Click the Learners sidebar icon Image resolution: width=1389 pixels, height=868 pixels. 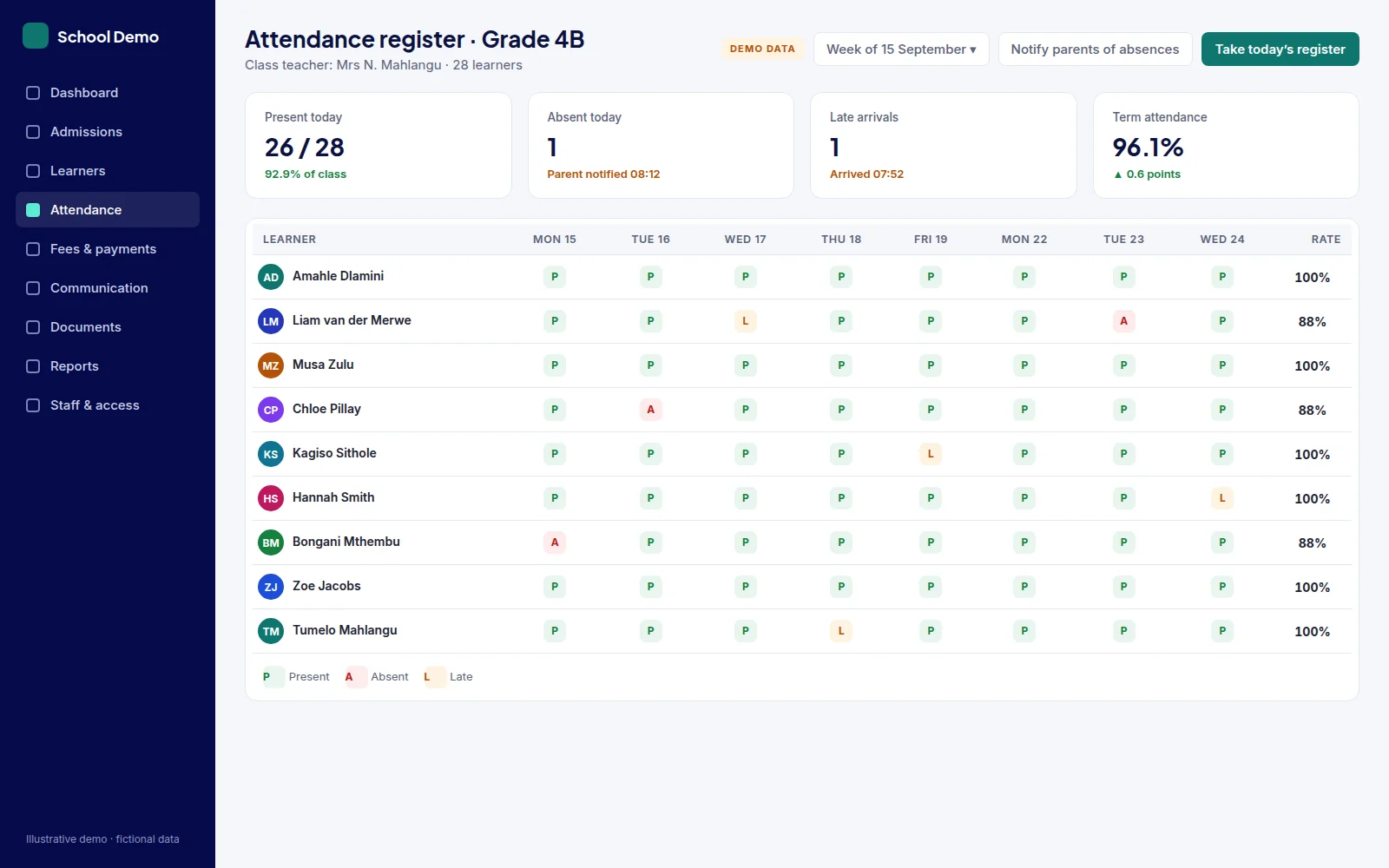point(33,171)
